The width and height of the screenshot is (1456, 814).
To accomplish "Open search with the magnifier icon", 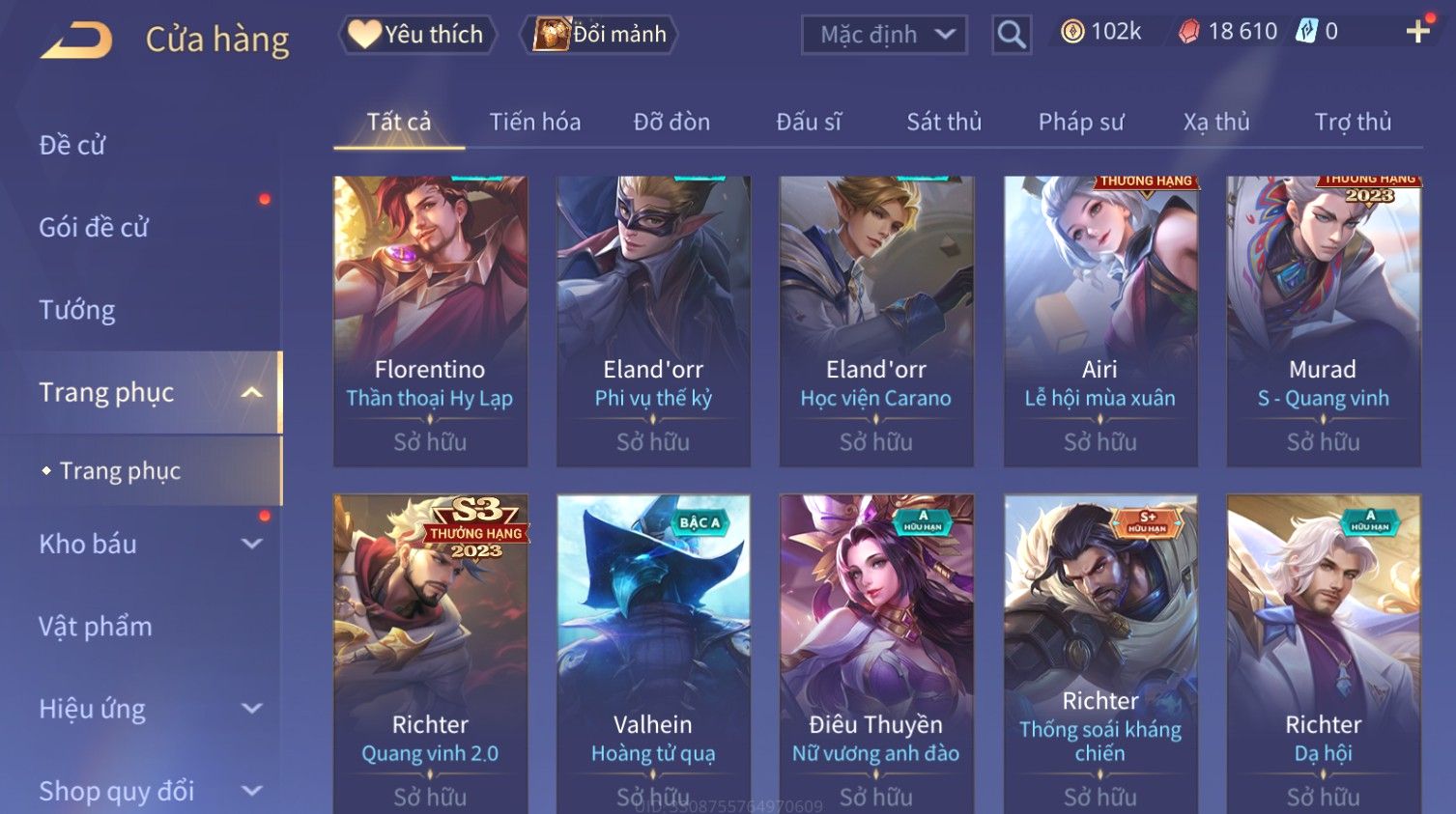I will coord(1012,35).
